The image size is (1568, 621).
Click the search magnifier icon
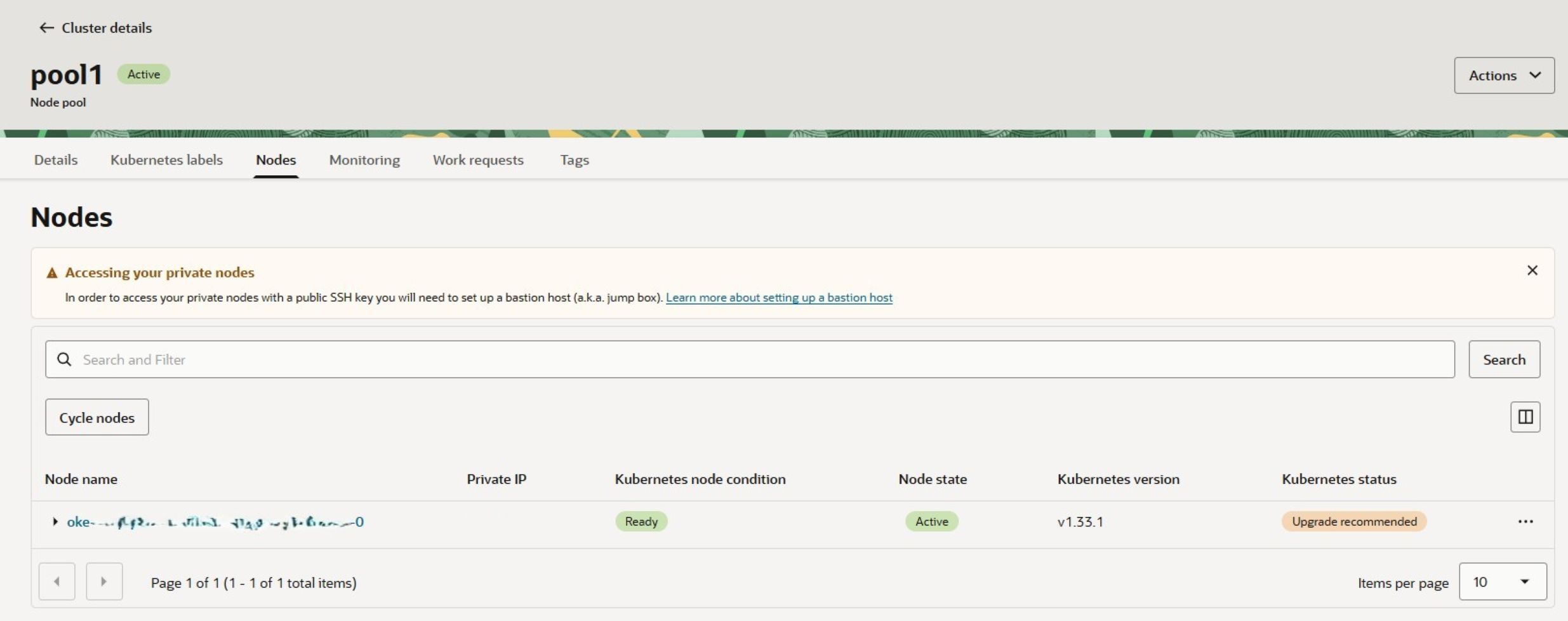(64, 359)
